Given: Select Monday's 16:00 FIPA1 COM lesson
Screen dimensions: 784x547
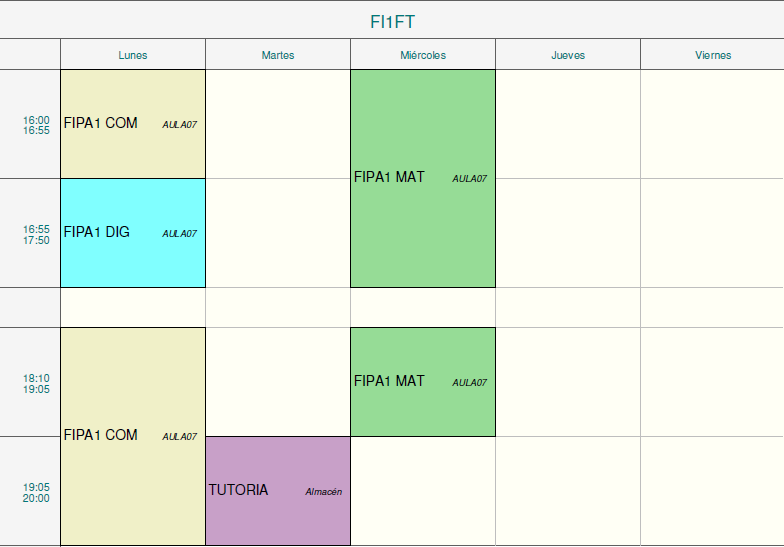Looking at the screenshot, I should tap(133, 124).
